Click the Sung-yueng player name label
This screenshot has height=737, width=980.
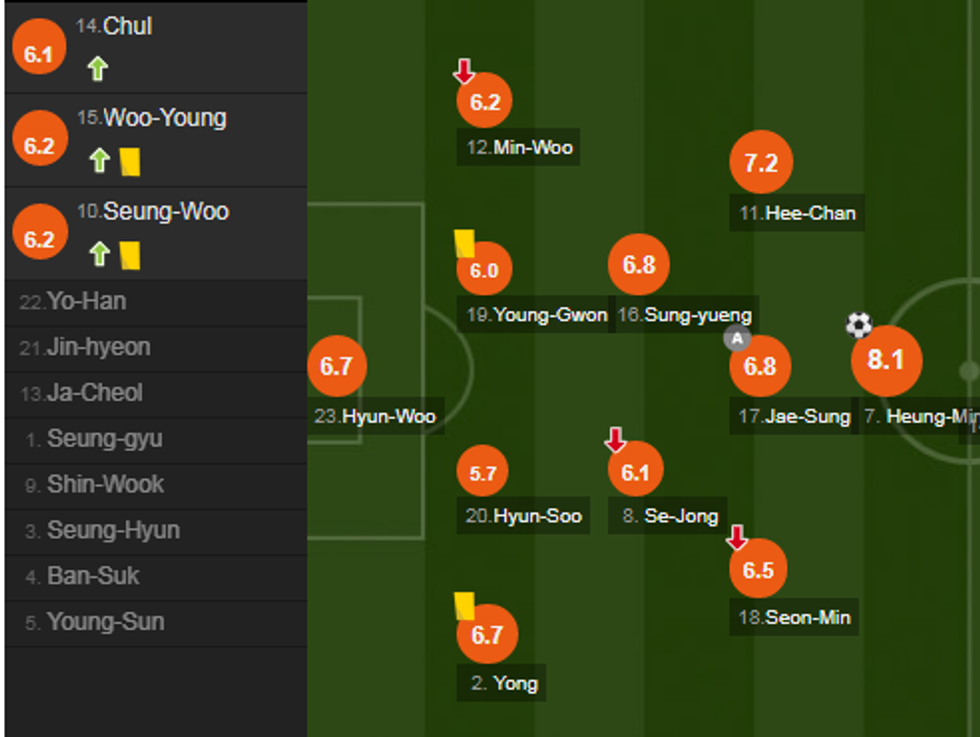coord(697,315)
